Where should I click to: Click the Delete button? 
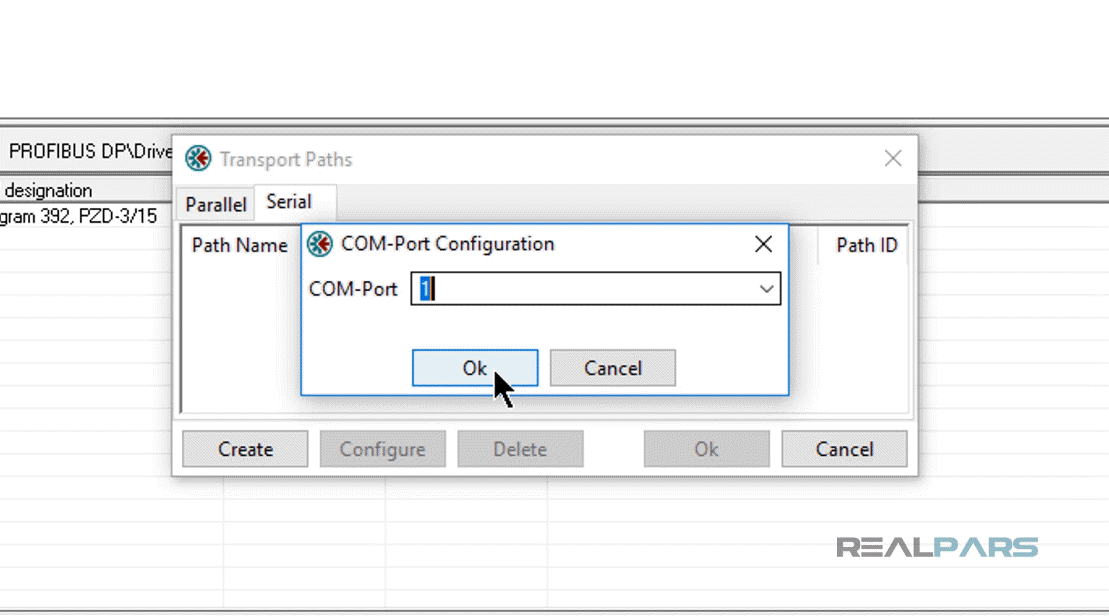pos(520,449)
